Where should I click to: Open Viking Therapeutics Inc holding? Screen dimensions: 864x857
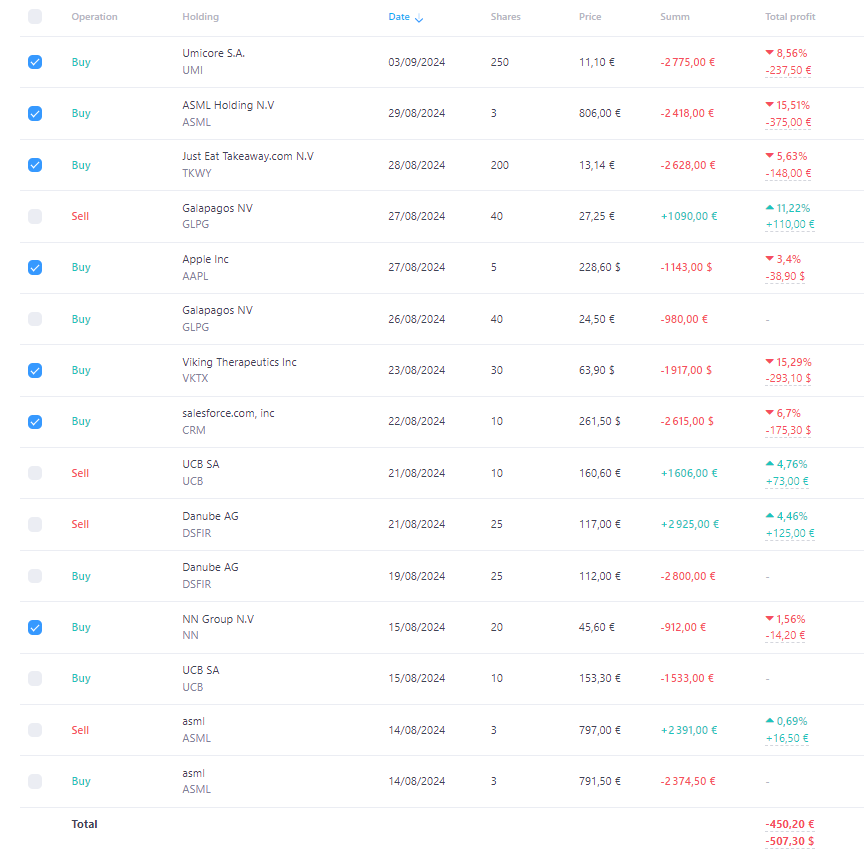pos(239,362)
